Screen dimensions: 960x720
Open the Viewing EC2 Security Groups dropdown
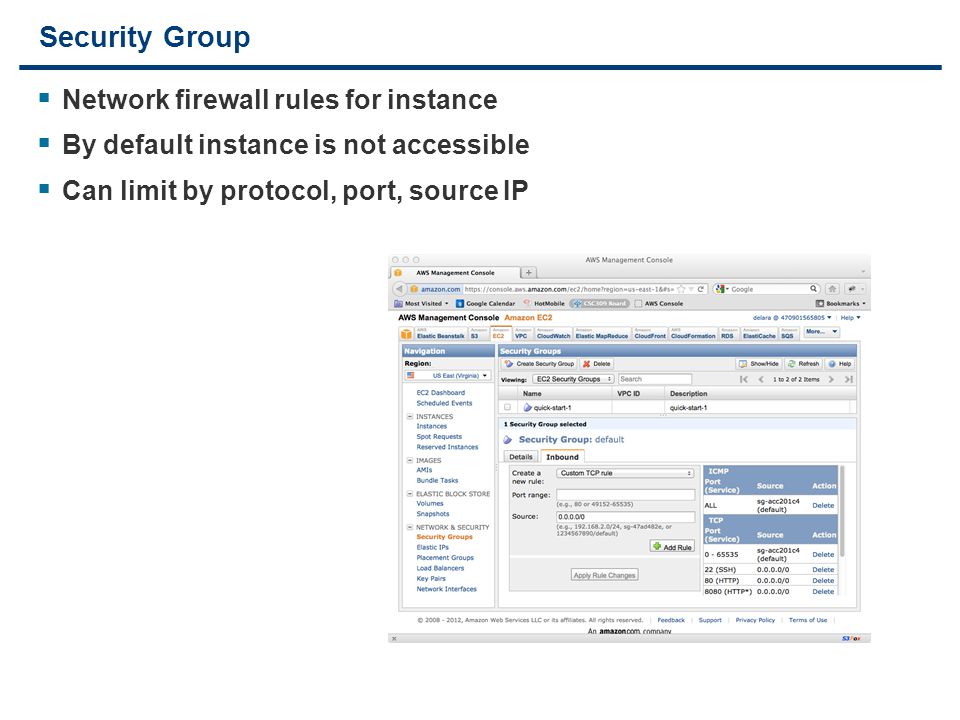[572, 380]
